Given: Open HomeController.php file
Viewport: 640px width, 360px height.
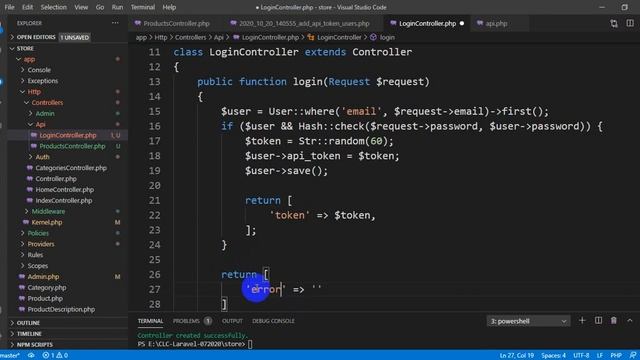Looking at the screenshot, I should click(64, 190).
